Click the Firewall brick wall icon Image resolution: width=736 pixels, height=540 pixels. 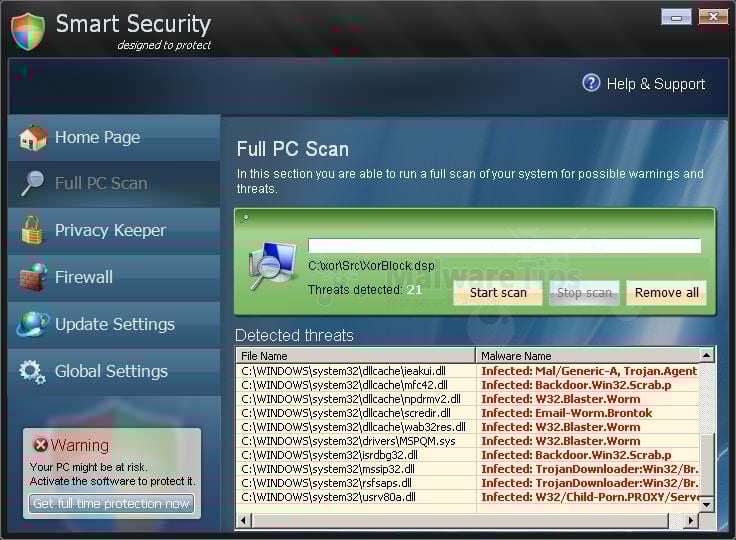(33, 277)
